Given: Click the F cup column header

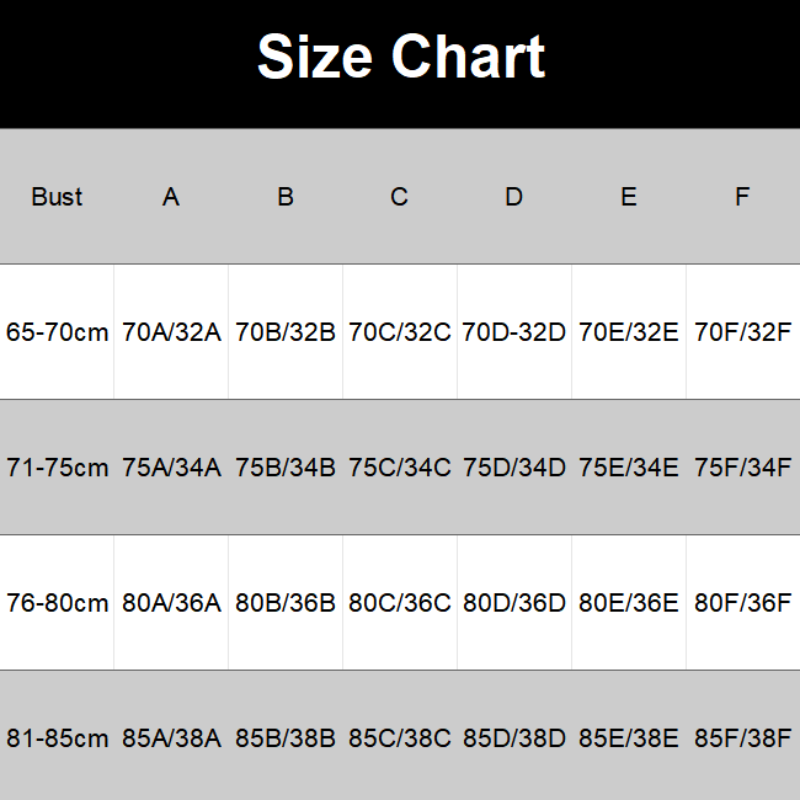Looking at the screenshot, I should point(742,197).
